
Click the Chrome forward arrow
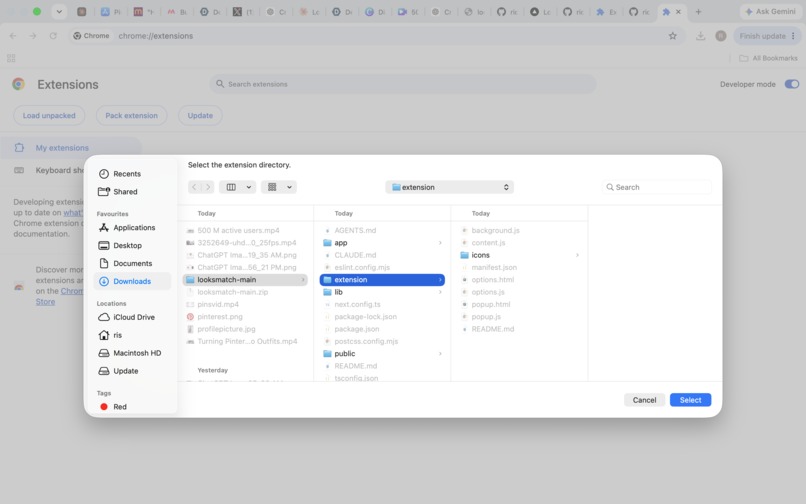(33, 36)
